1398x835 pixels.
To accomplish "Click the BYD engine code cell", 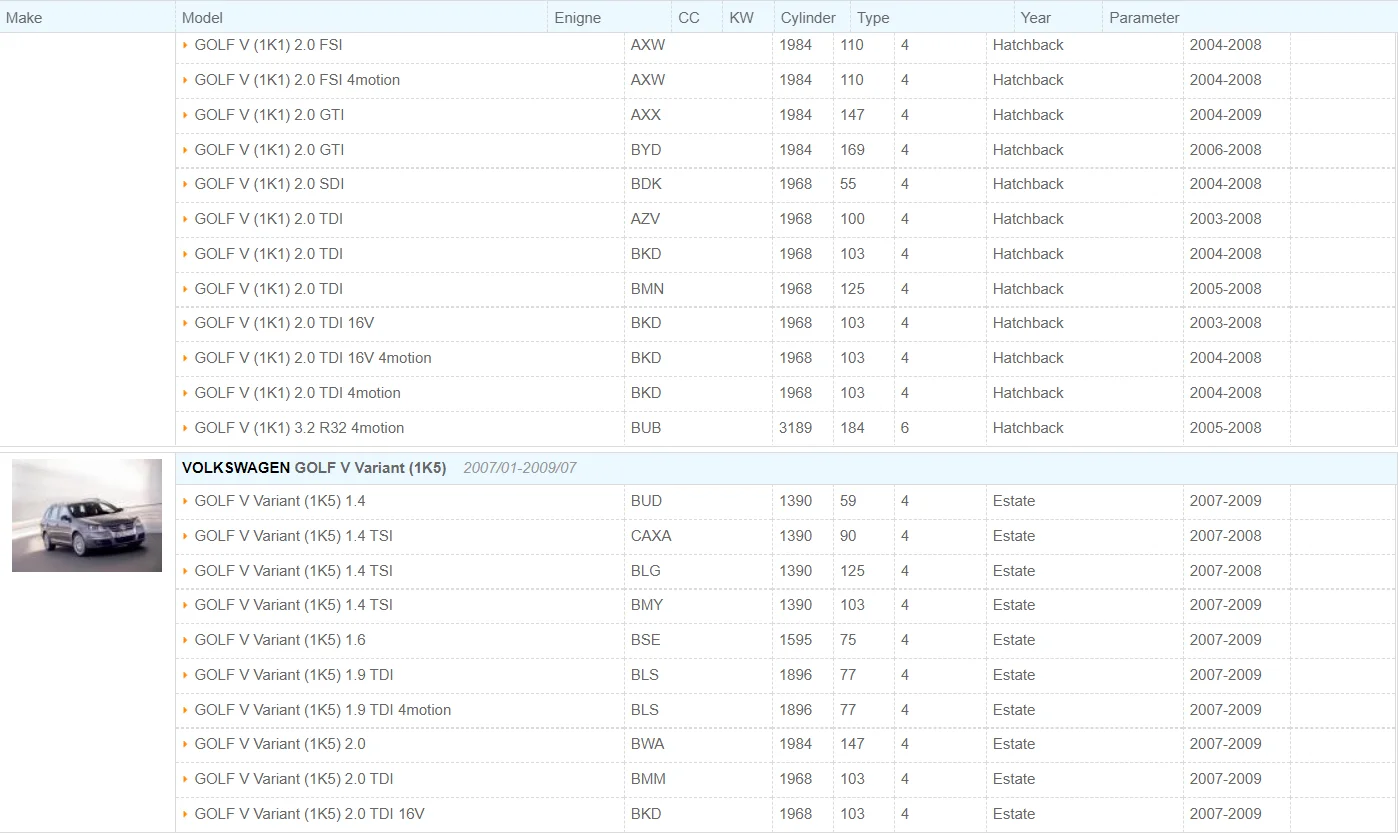I will [x=646, y=150].
